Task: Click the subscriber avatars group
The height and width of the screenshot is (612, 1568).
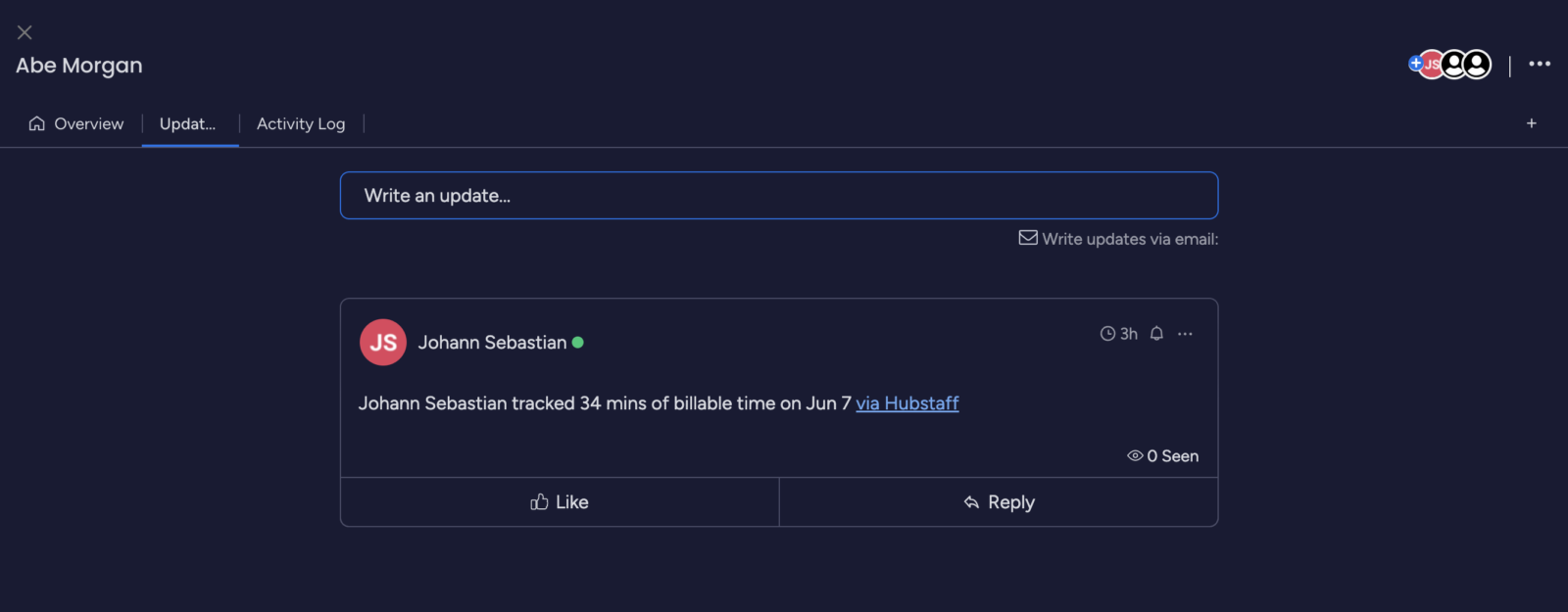Action: click(x=1449, y=65)
